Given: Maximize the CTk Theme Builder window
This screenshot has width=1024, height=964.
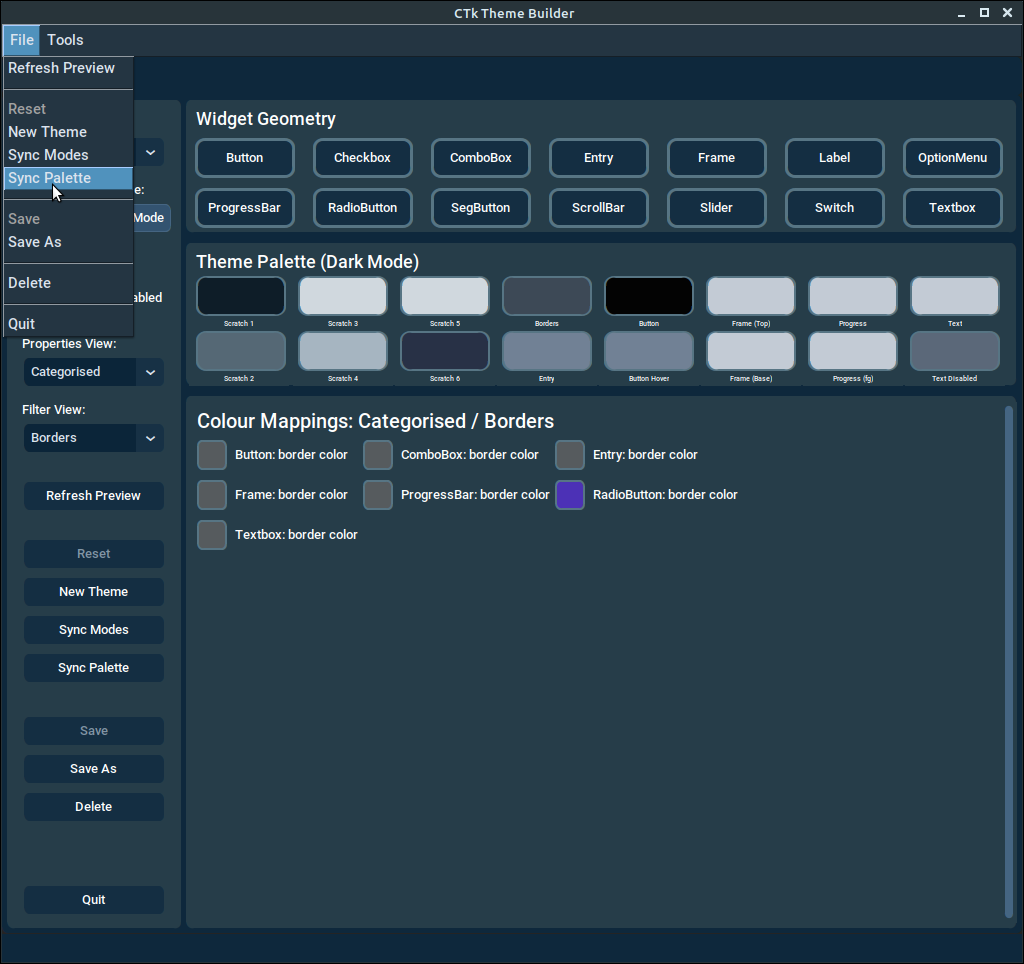Looking at the screenshot, I should point(984,12).
